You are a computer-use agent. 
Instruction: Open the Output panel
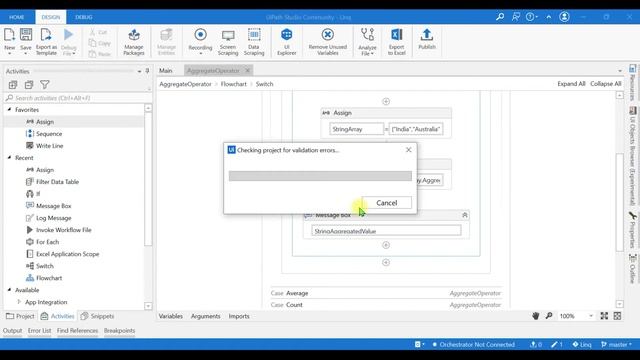13,331
